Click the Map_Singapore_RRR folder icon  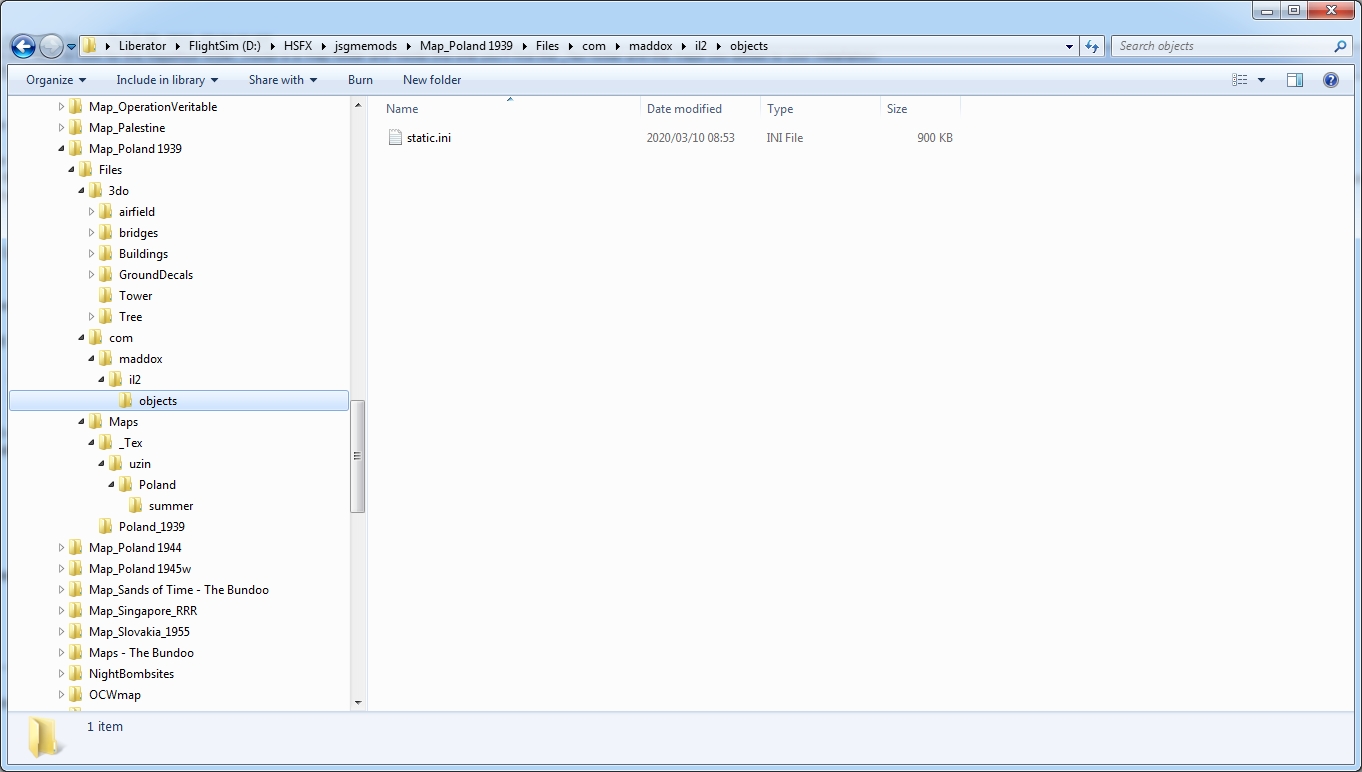coord(75,611)
